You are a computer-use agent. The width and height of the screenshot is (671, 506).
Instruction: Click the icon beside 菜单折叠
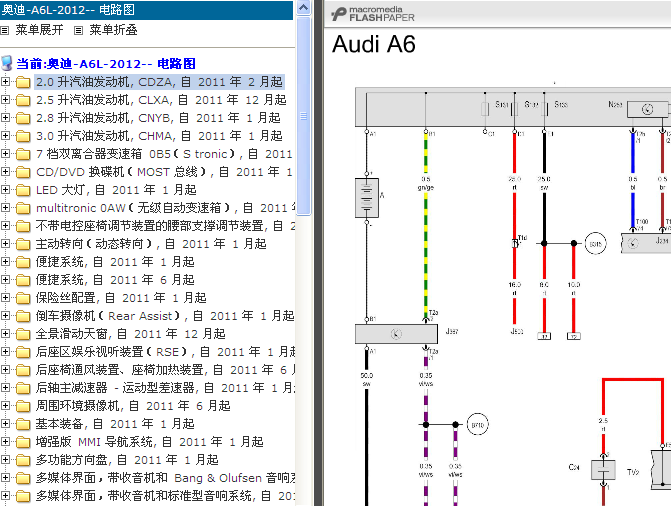coord(78,30)
